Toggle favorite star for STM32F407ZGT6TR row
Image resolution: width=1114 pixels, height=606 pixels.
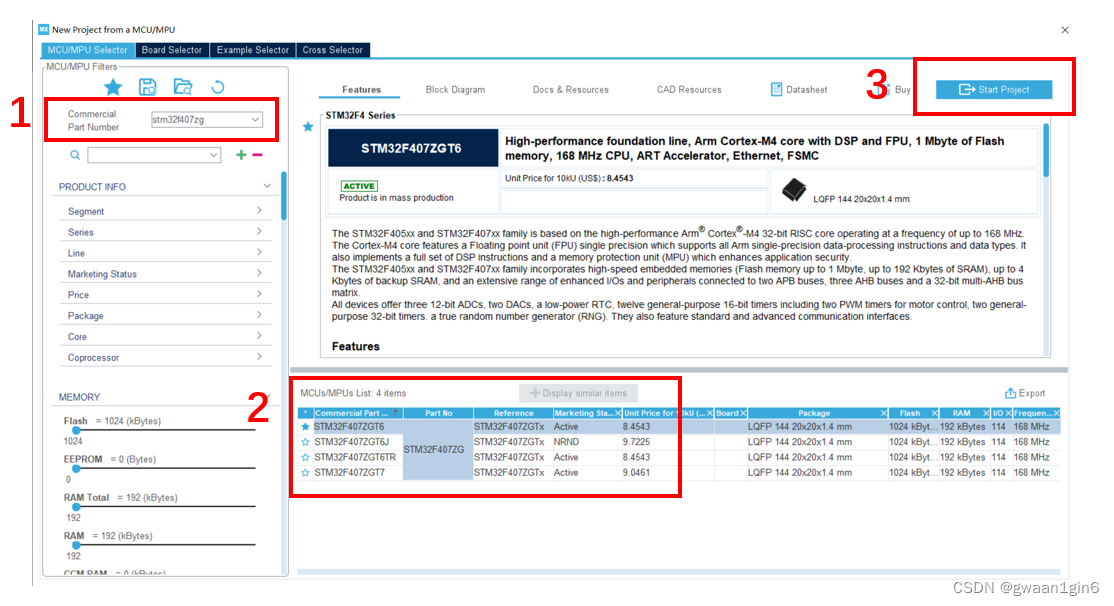(305, 458)
